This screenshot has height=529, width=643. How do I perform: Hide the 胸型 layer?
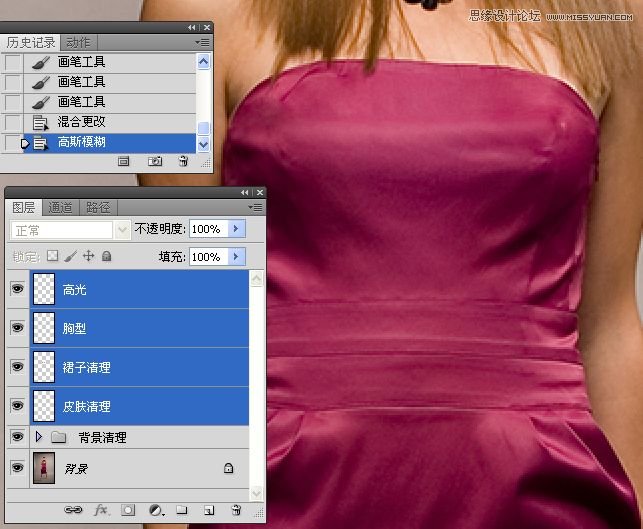17,328
